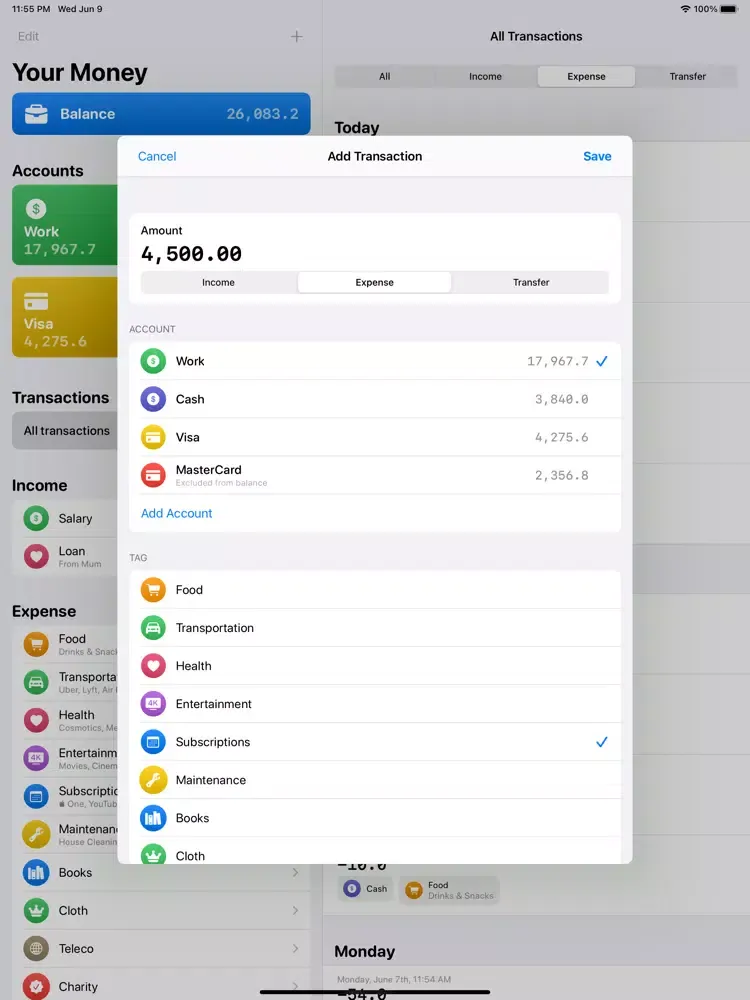
Task: Click the Health heart icon in tag list
Action: click(153, 666)
